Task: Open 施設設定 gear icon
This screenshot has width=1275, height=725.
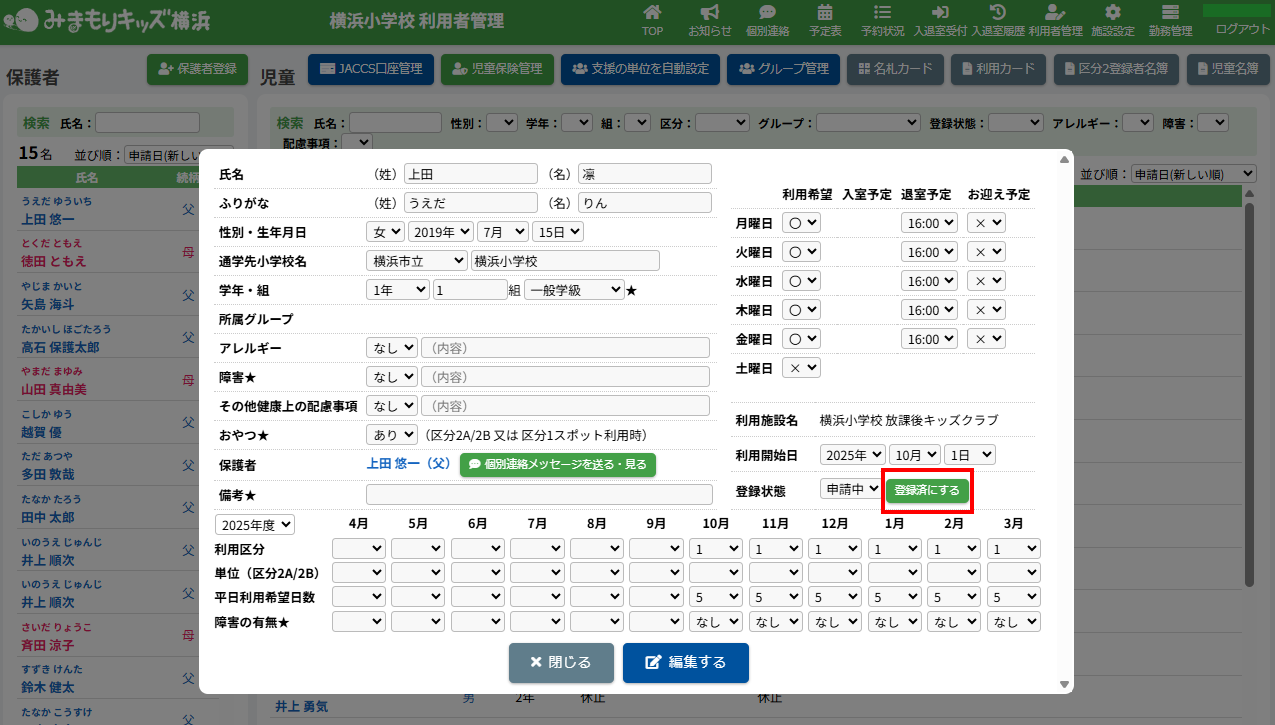Action: tap(1113, 13)
